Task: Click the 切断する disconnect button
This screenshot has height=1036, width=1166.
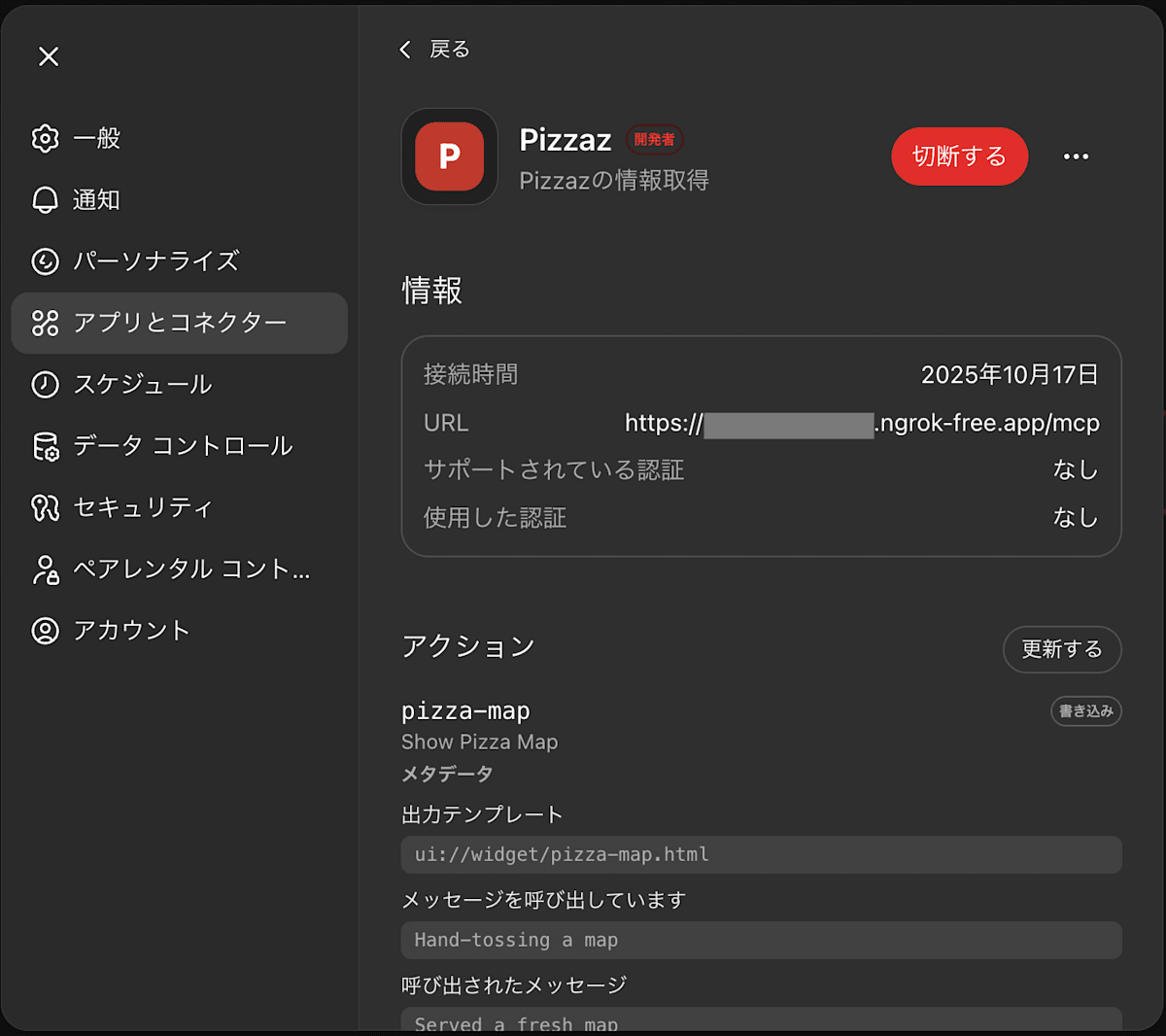Action: [960, 156]
